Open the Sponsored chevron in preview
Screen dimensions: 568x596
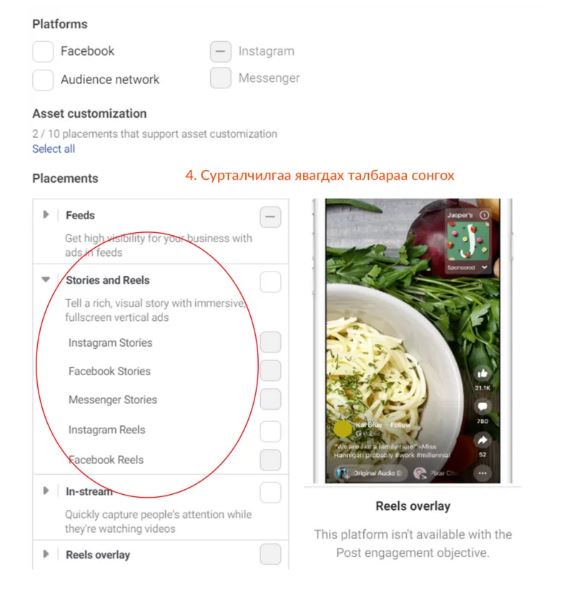point(484,268)
